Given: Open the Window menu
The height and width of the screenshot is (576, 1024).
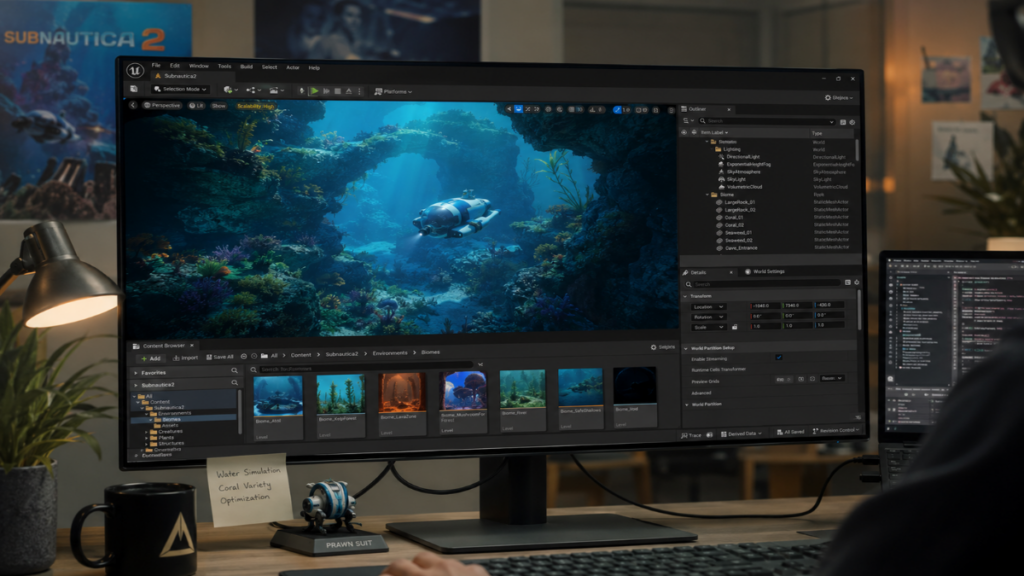Looking at the screenshot, I should pos(199,66).
